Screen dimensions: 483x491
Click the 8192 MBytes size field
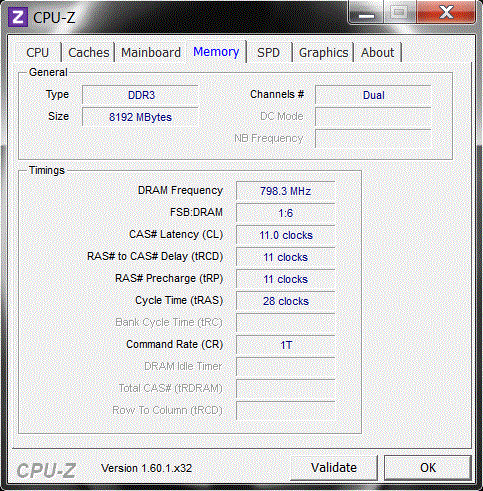point(140,117)
